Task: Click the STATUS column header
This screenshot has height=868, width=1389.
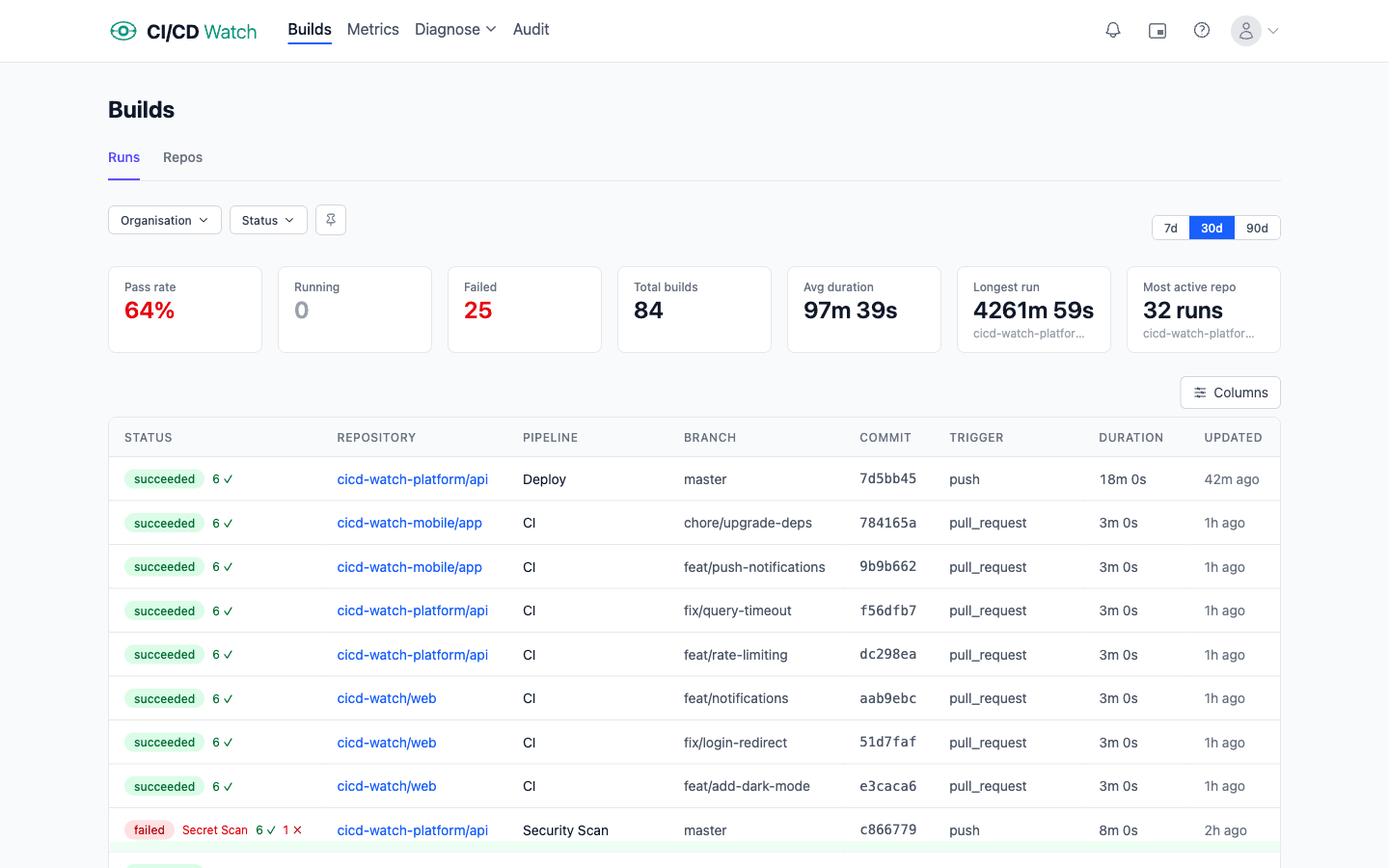Action: coord(149,438)
